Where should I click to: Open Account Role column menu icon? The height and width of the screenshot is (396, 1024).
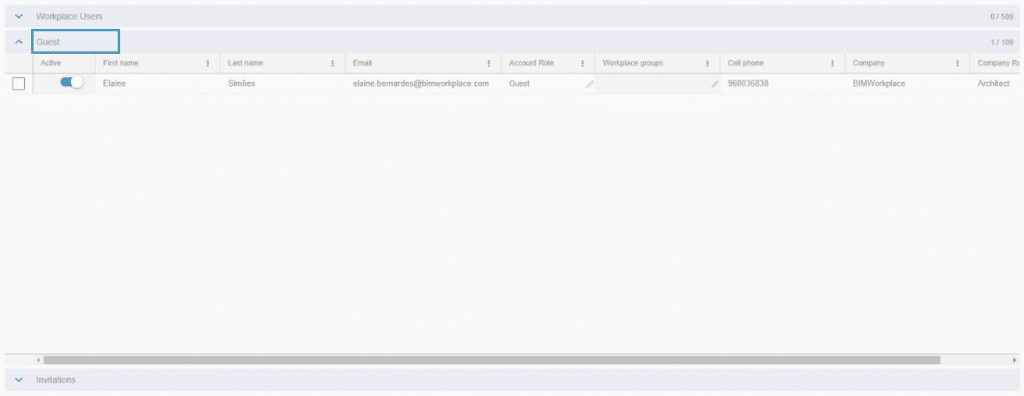pyautogui.click(x=582, y=63)
